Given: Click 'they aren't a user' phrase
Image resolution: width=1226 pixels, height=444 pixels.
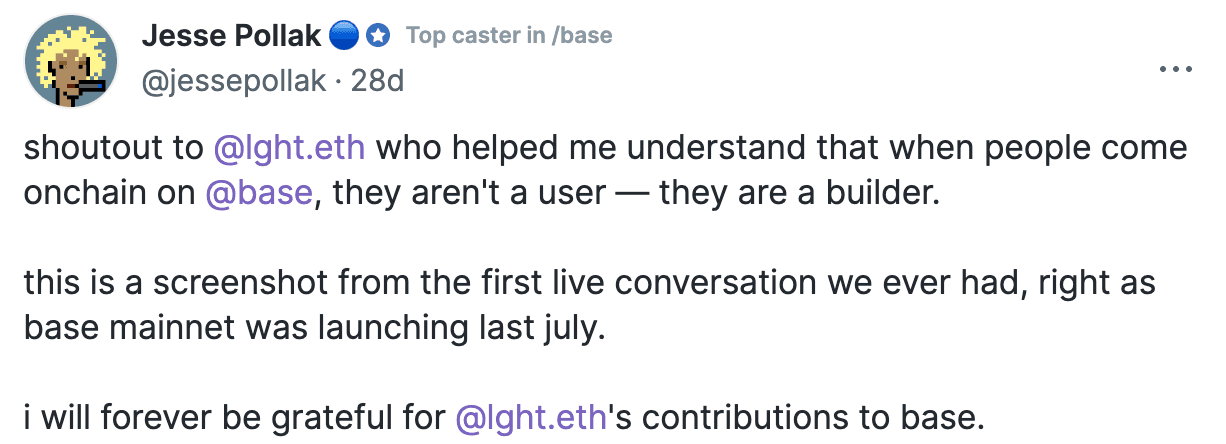Looking at the screenshot, I should coord(468,193).
